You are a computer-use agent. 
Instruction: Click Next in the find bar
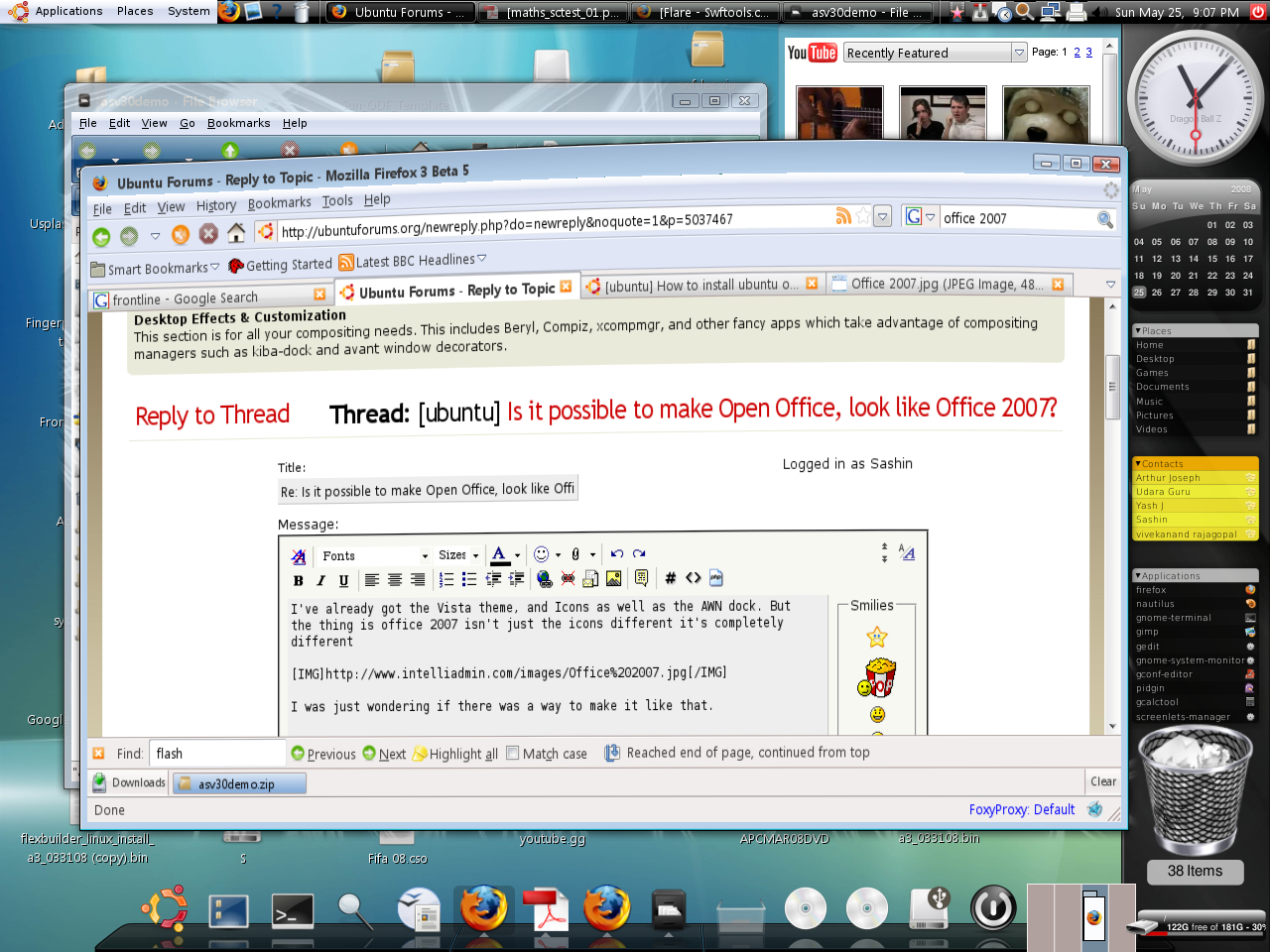click(x=384, y=754)
